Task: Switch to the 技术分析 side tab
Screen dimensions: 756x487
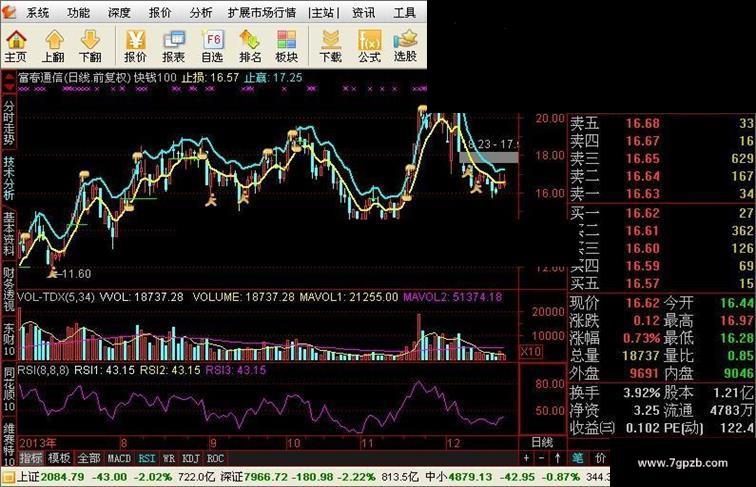Action: 9,178
